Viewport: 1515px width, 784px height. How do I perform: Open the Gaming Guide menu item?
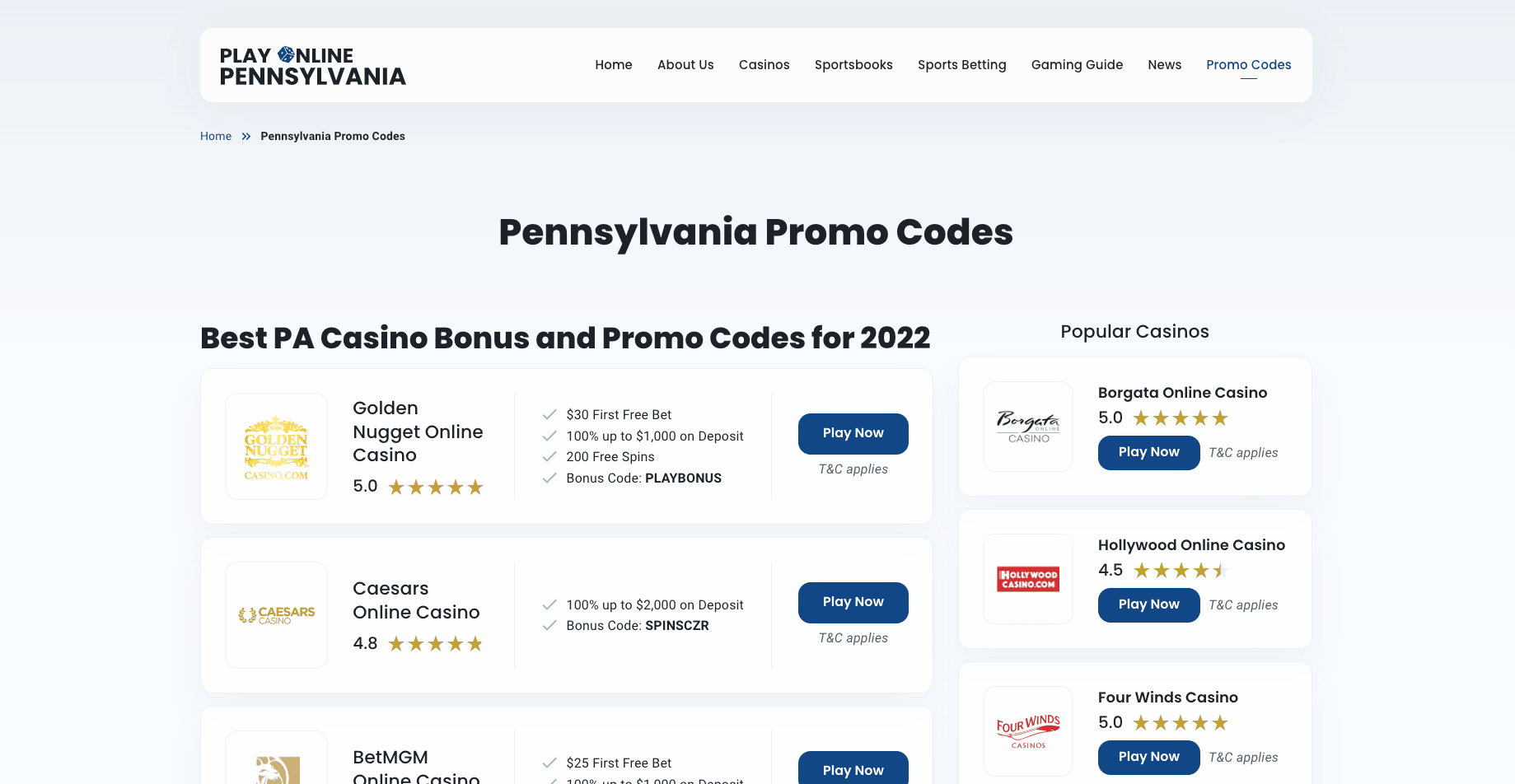[x=1077, y=65]
